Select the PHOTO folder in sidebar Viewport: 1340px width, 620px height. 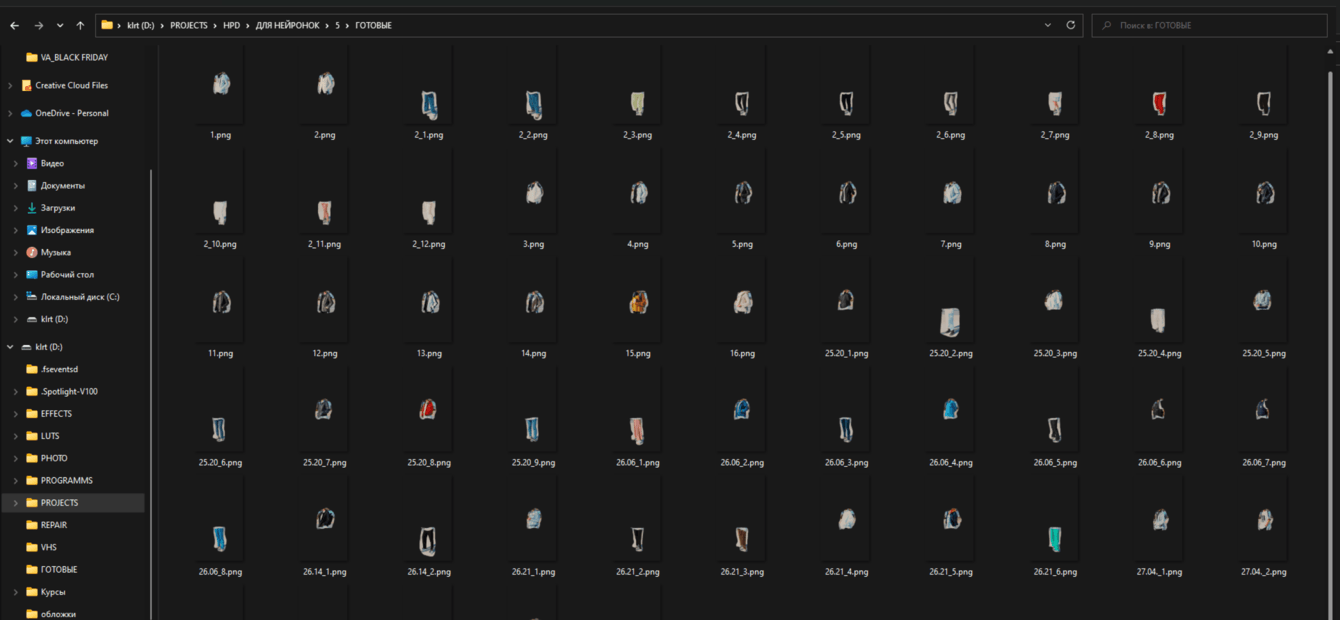coord(54,458)
